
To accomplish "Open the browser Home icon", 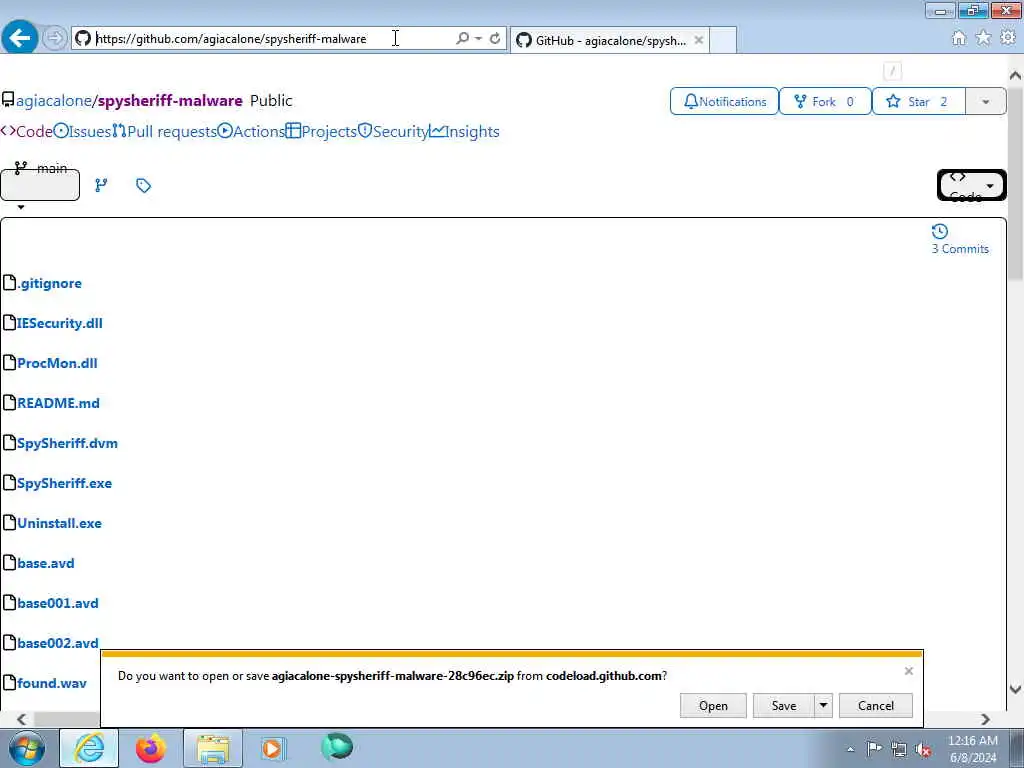I will coord(959,39).
